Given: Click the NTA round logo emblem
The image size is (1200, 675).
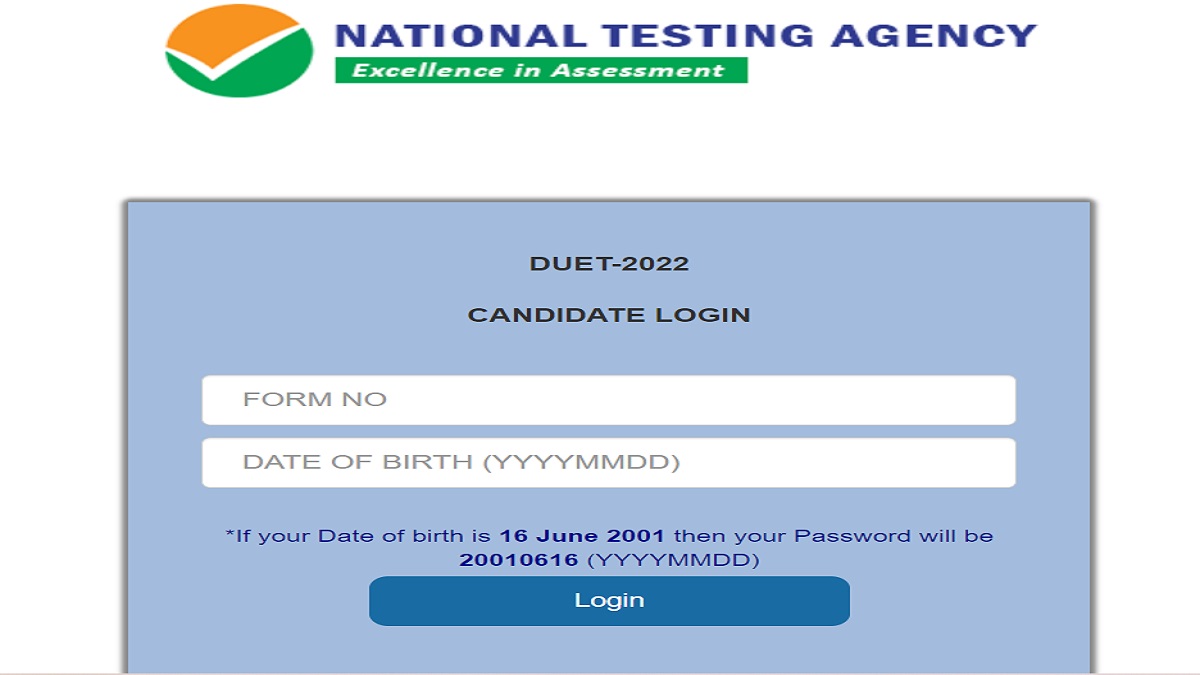Looking at the screenshot, I should [x=239, y=50].
